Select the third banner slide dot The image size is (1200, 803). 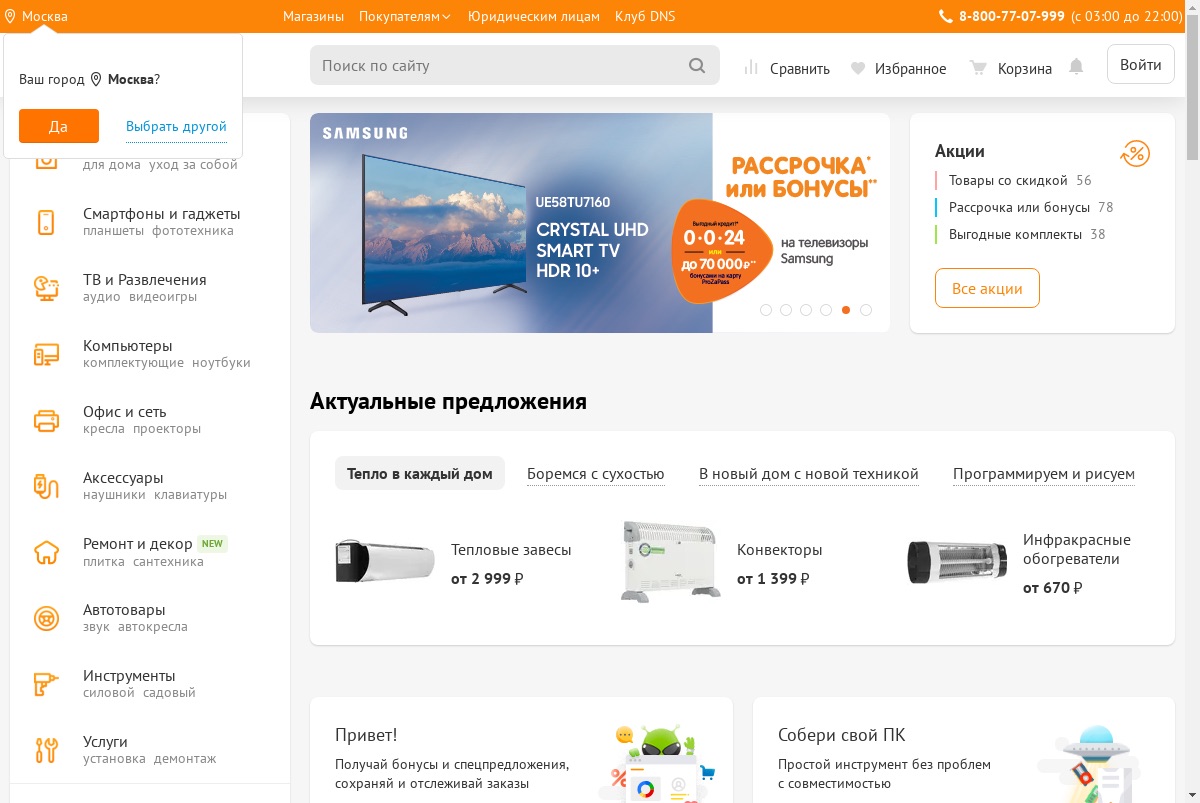point(806,310)
